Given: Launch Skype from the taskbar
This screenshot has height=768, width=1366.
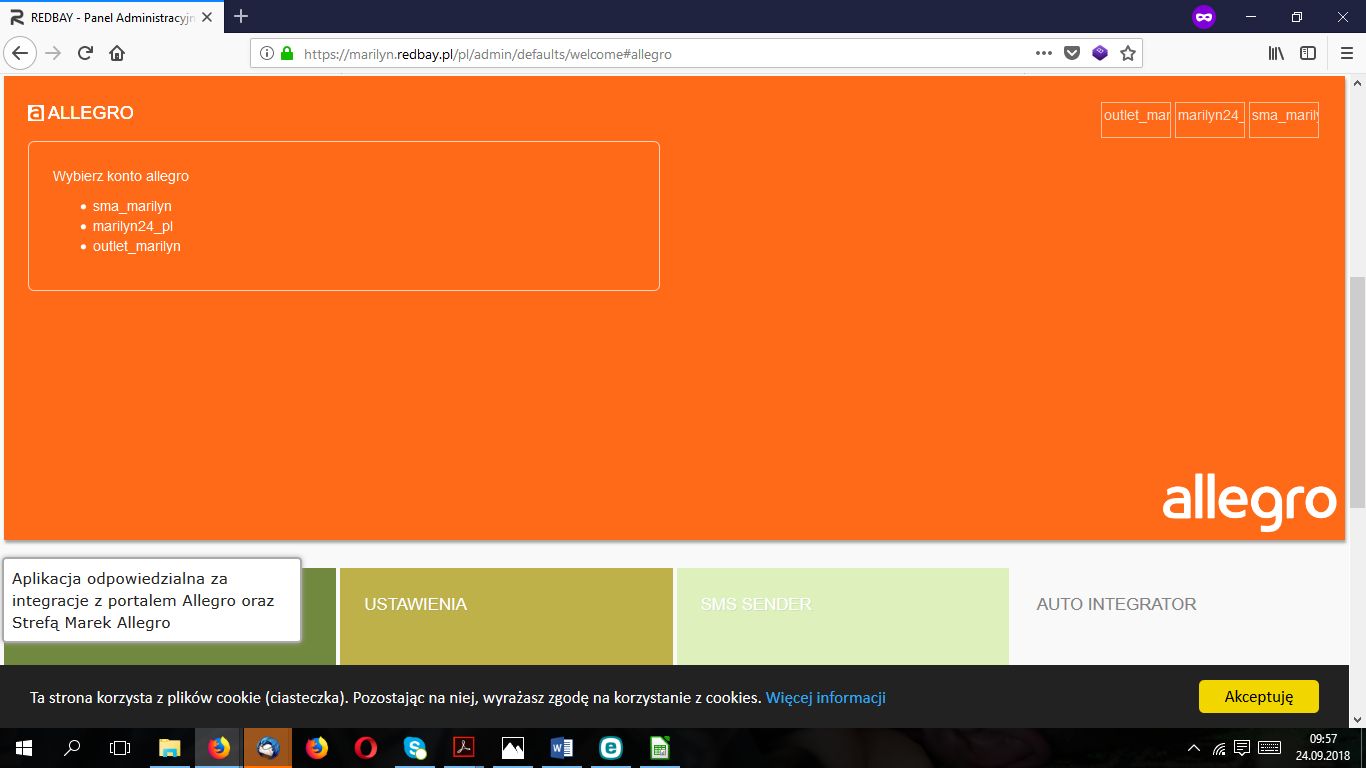Looking at the screenshot, I should tap(414, 748).
